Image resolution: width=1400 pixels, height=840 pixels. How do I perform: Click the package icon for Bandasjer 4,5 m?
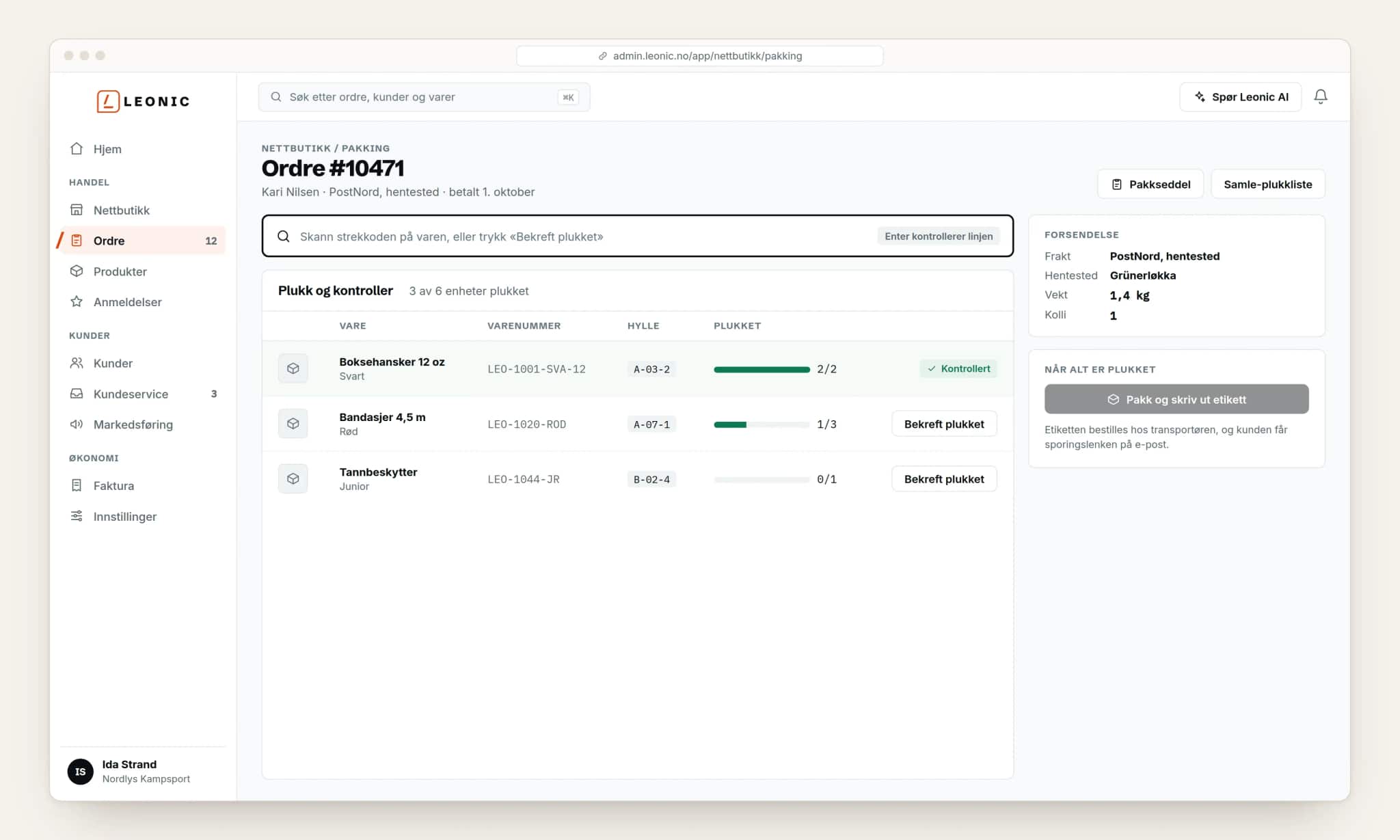293,424
